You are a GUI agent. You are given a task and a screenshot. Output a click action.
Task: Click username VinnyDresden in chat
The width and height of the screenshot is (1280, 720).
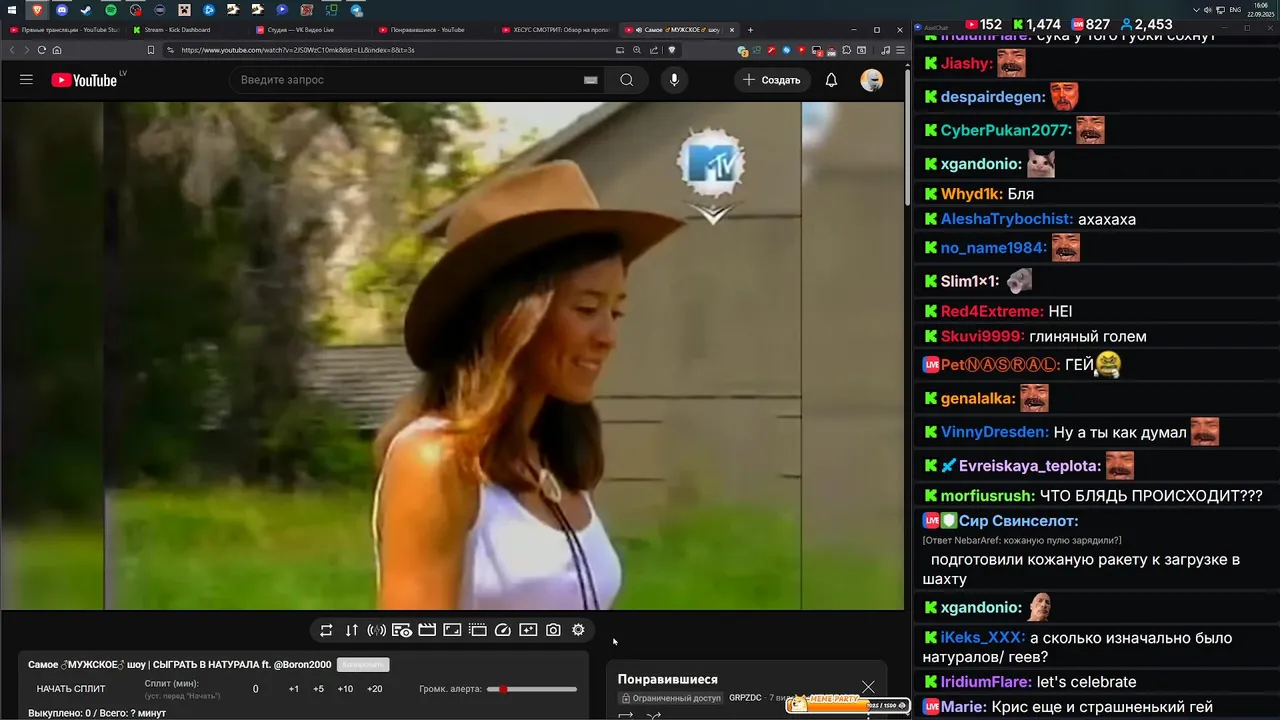pos(995,433)
